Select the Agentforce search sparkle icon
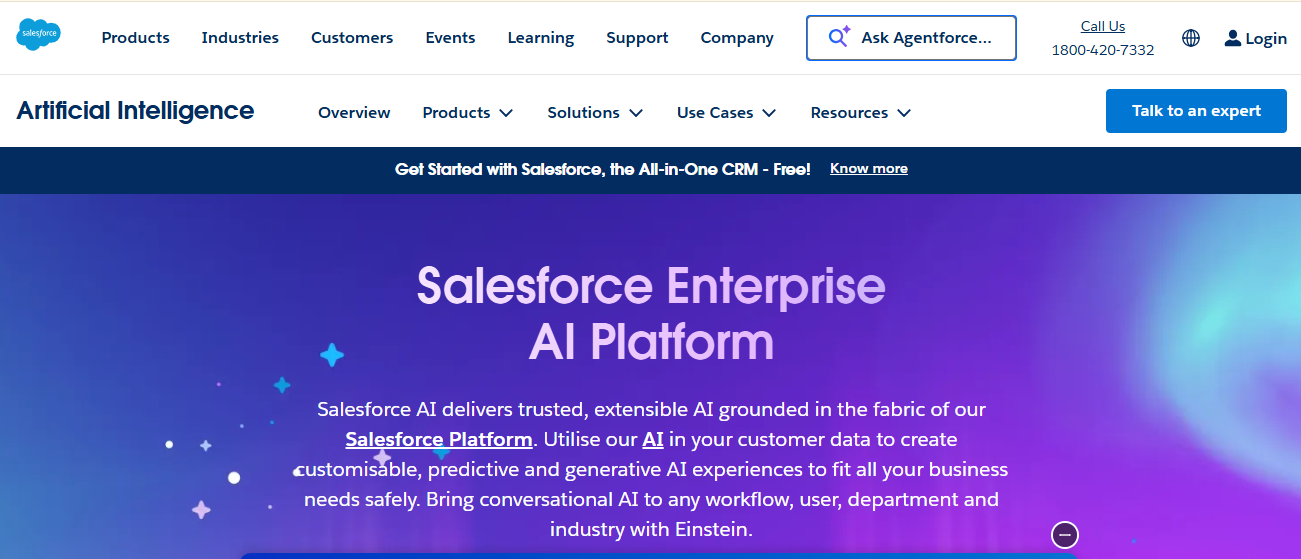 click(x=838, y=38)
